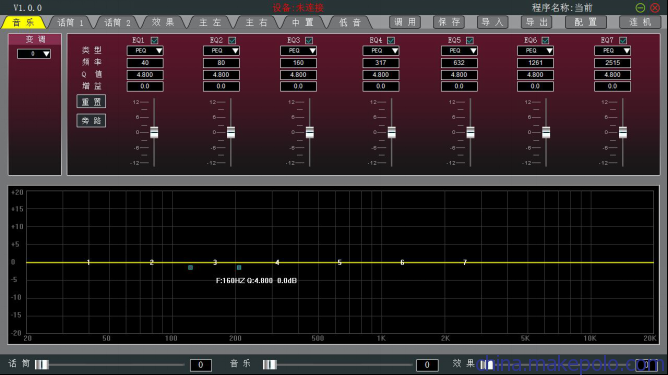
Task: Click the EQ6 frequency field showing 1261
Action: point(536,63)
